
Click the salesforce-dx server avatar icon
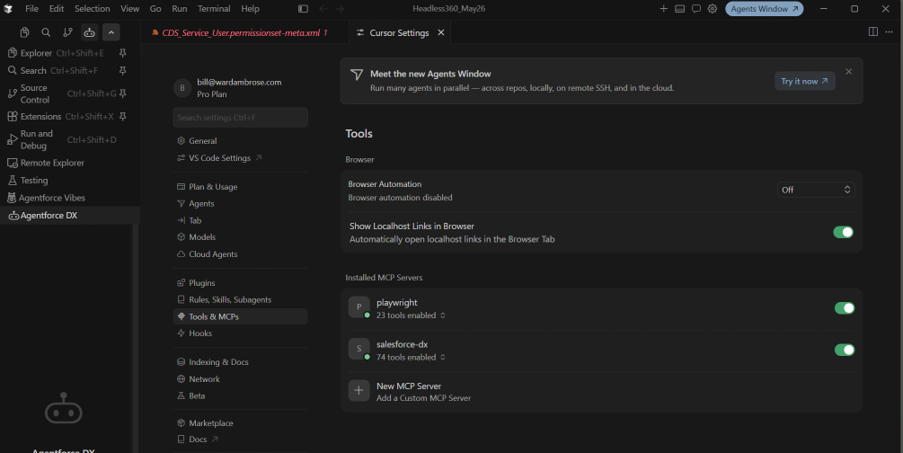point(359,349)
